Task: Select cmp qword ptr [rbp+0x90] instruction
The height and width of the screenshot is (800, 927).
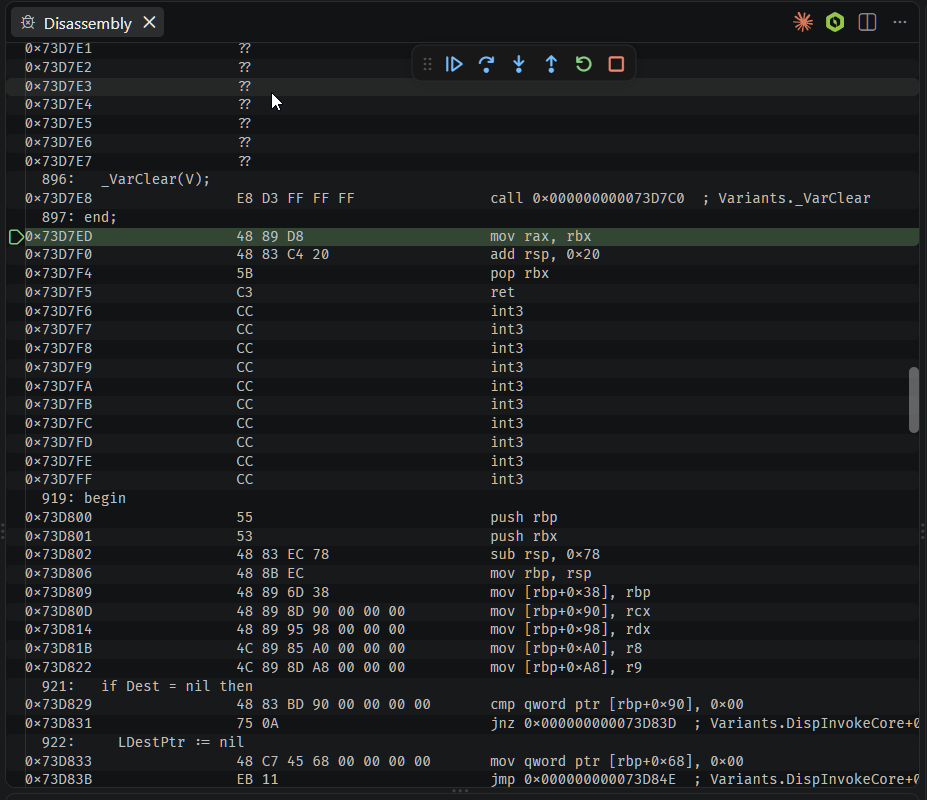Action: click(617, 705)
